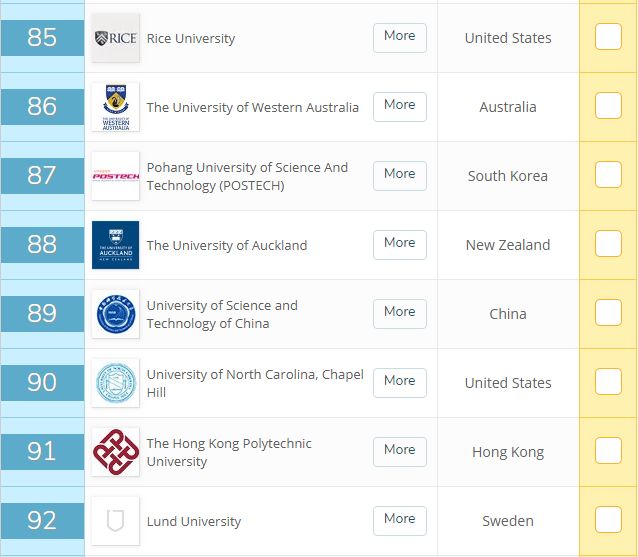The width and height of the screenshot is (638, 557).
Task: Select the compare checkbox for University of Auckland
Action: click(x=608, y=244)
